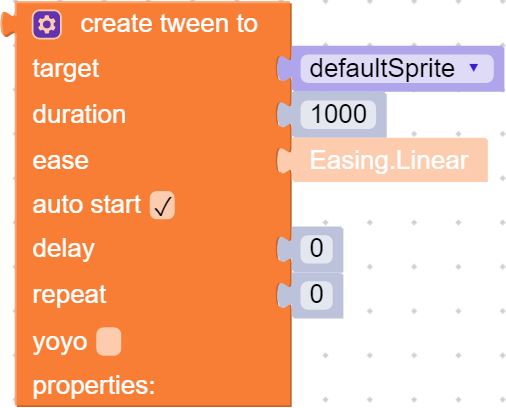
Task: Click the repeat label
Action: 69,295
